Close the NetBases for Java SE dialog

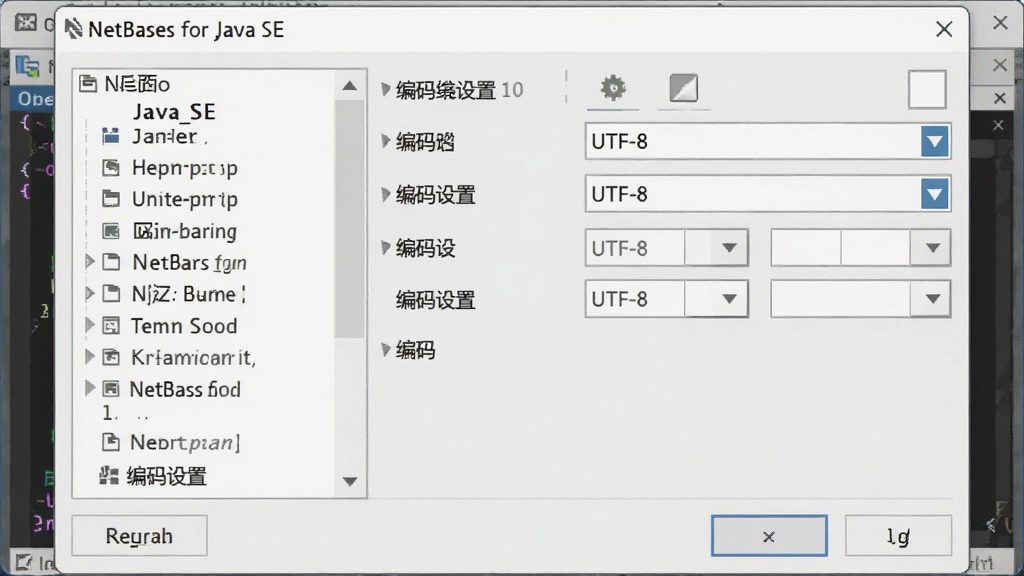(x=944, y=29)
